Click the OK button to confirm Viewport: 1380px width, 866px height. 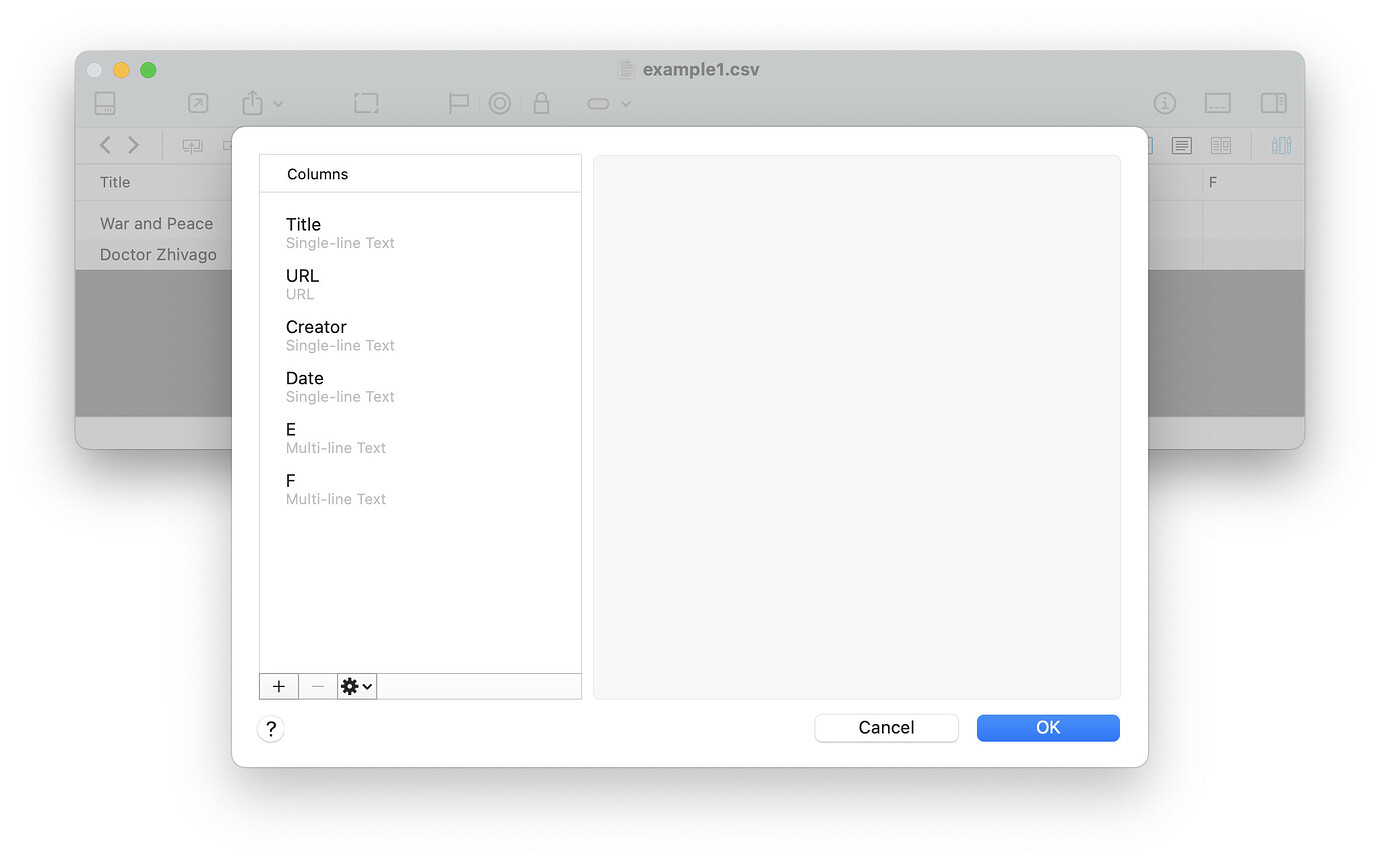click(x=1048, y=728)
